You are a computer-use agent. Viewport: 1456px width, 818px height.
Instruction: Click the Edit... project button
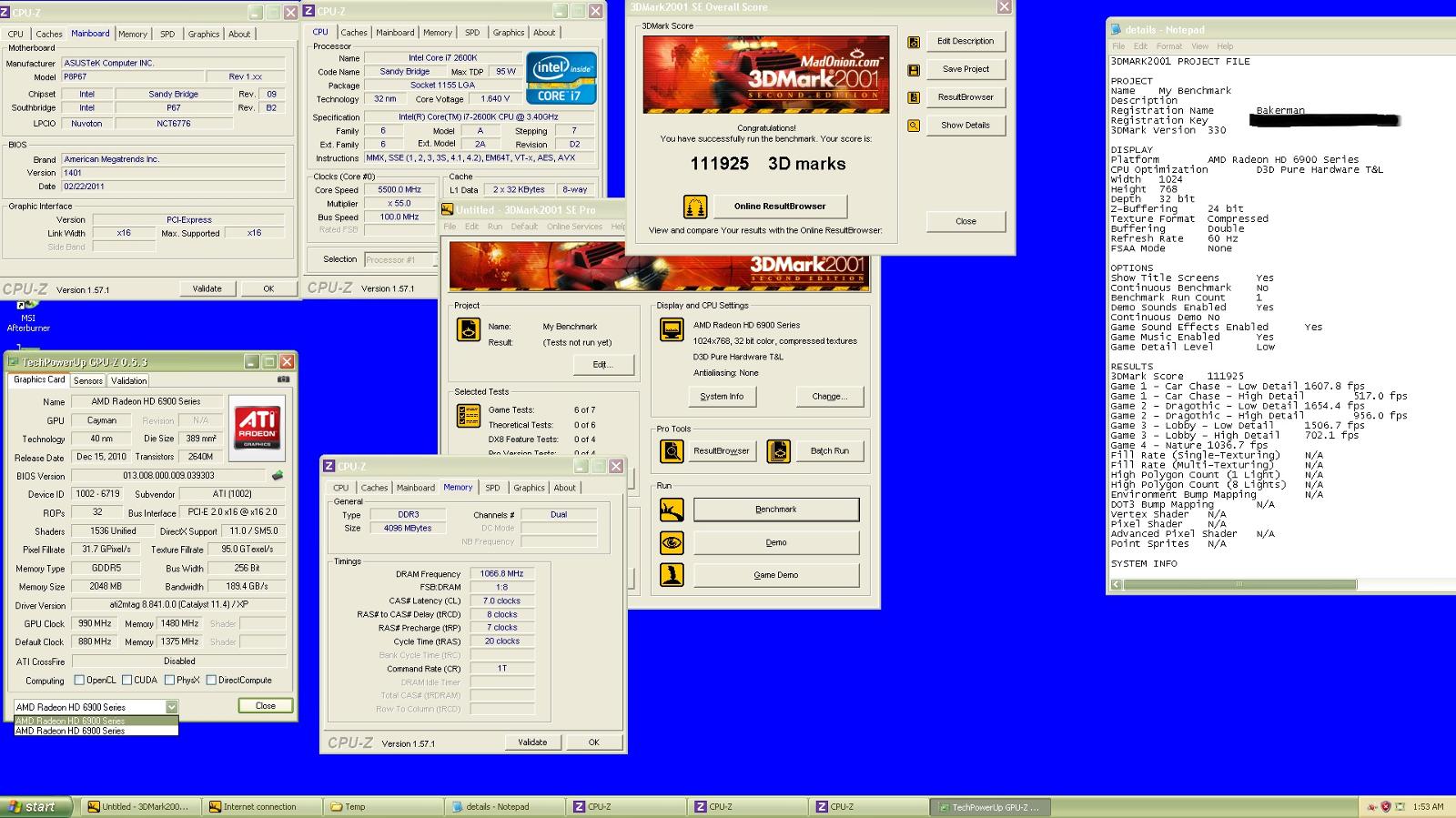coord(602,364)
